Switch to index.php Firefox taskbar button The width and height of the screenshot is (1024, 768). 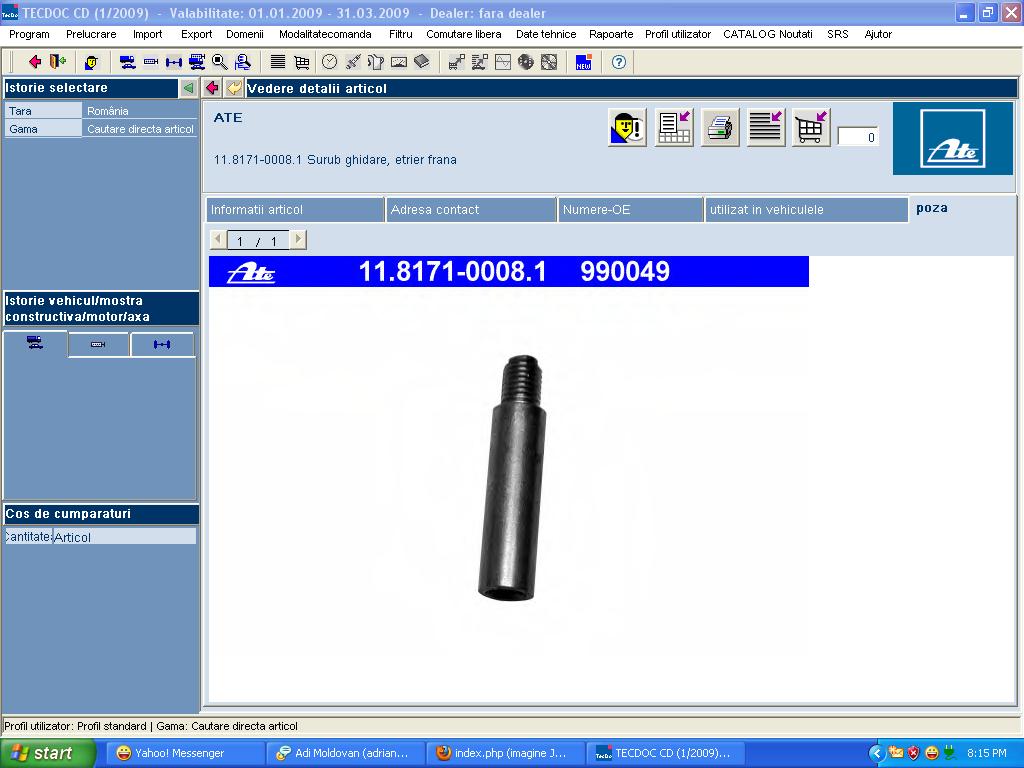(x=506, y=753)
